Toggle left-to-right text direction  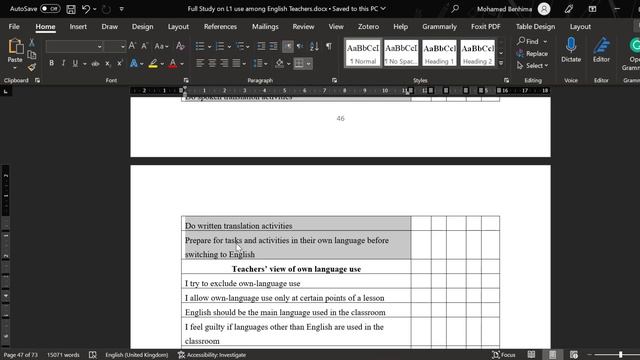tap(288, 46)
